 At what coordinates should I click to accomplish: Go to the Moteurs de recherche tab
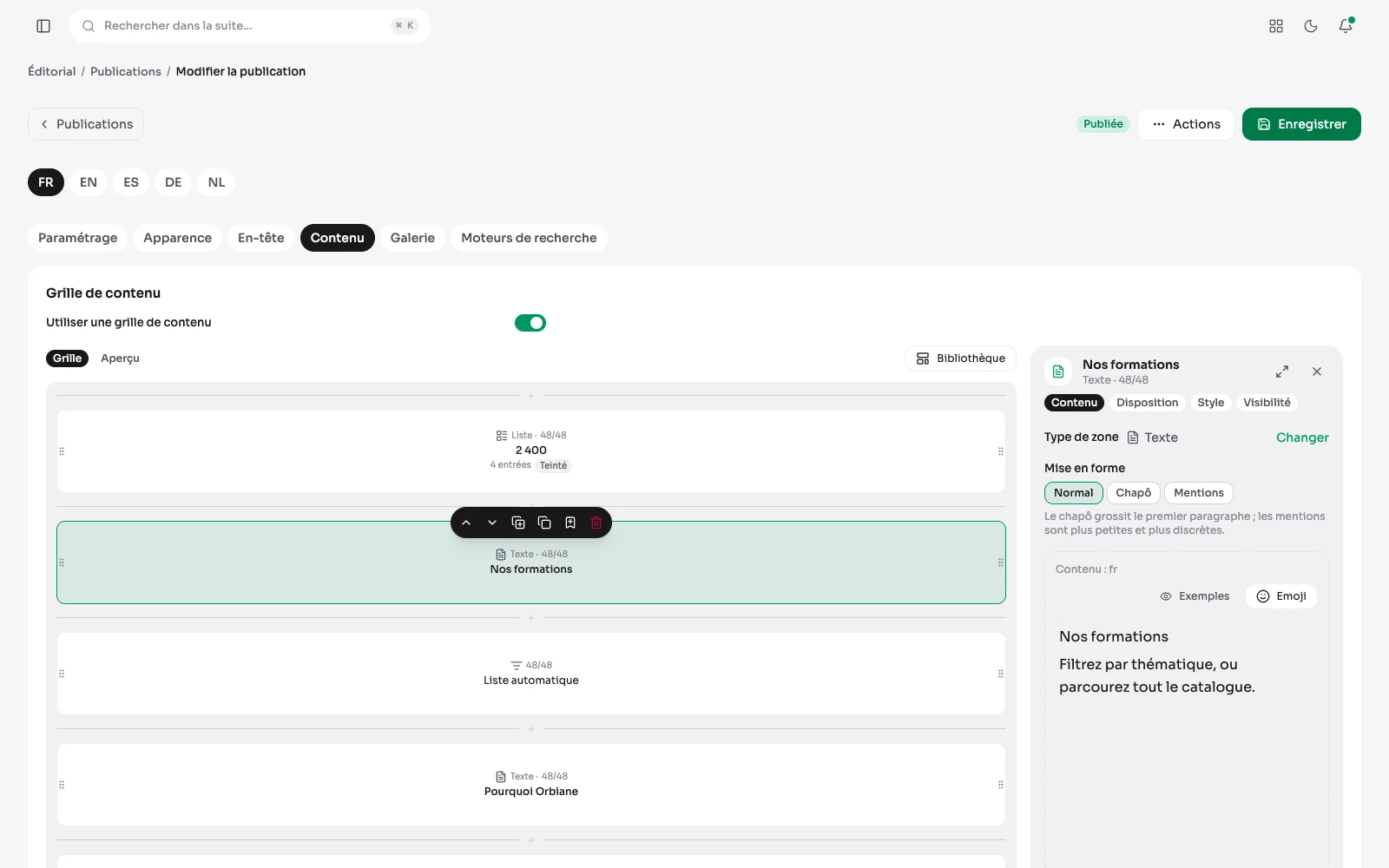[529, 238]
